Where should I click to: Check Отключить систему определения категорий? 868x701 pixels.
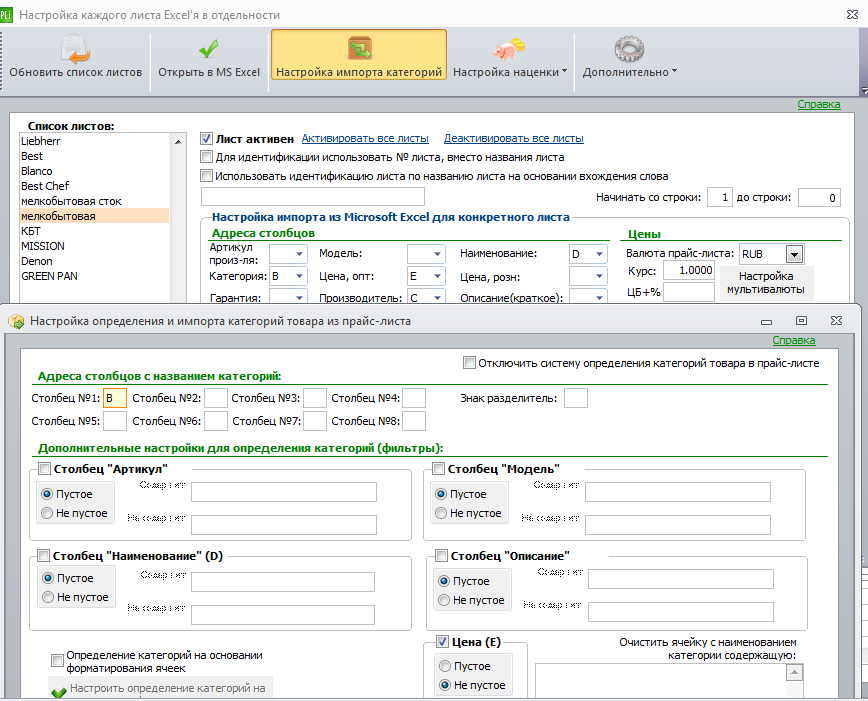(469, 363)
